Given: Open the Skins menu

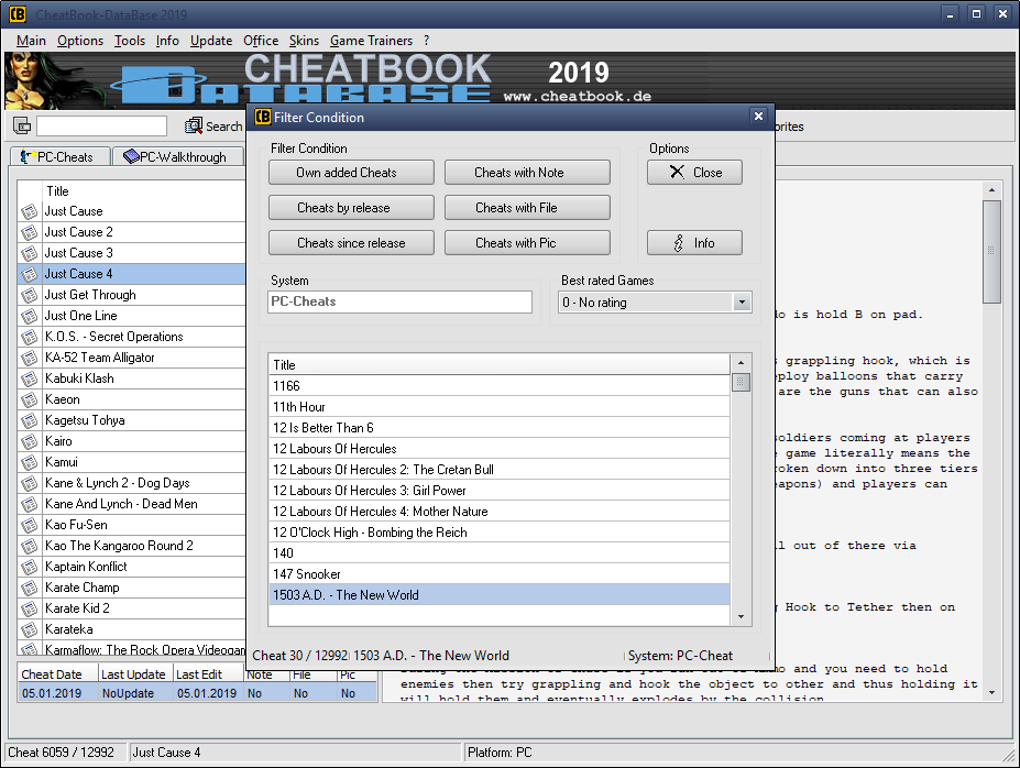Looking at the screenshot, I should [304, 40].
